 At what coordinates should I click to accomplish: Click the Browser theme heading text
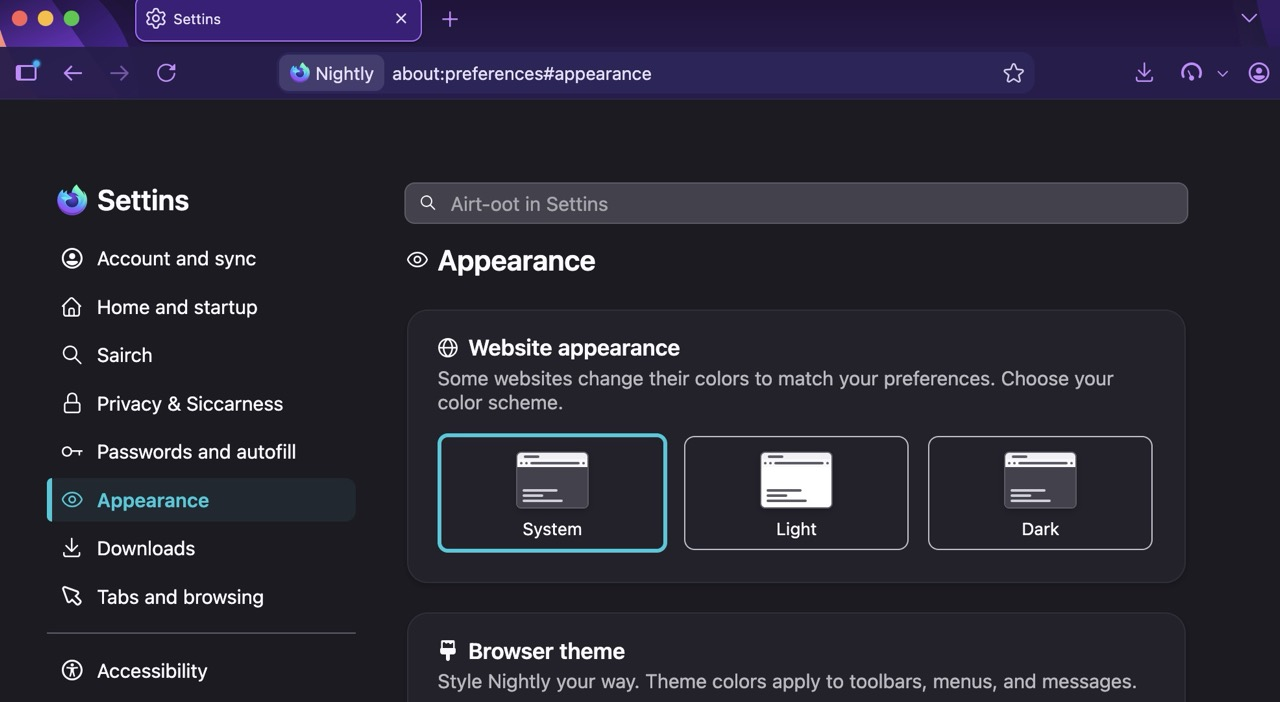point(546,651)
